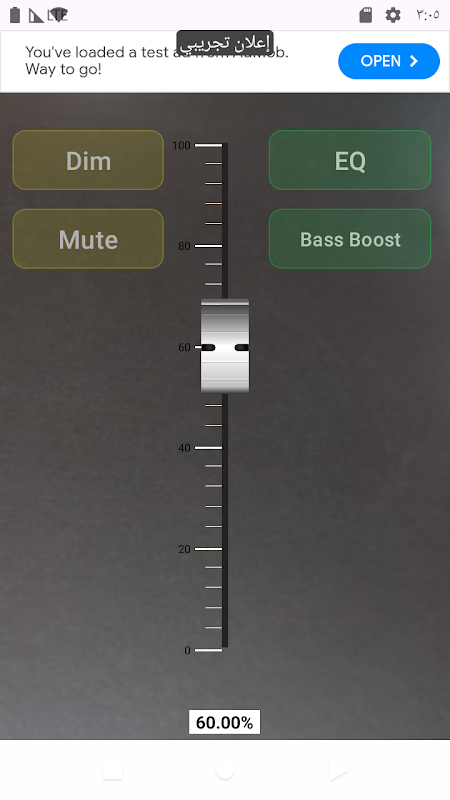This screenshot has width=450, height=800.
Task: Click the settings gear status icon
Action: tap(393, 15)
